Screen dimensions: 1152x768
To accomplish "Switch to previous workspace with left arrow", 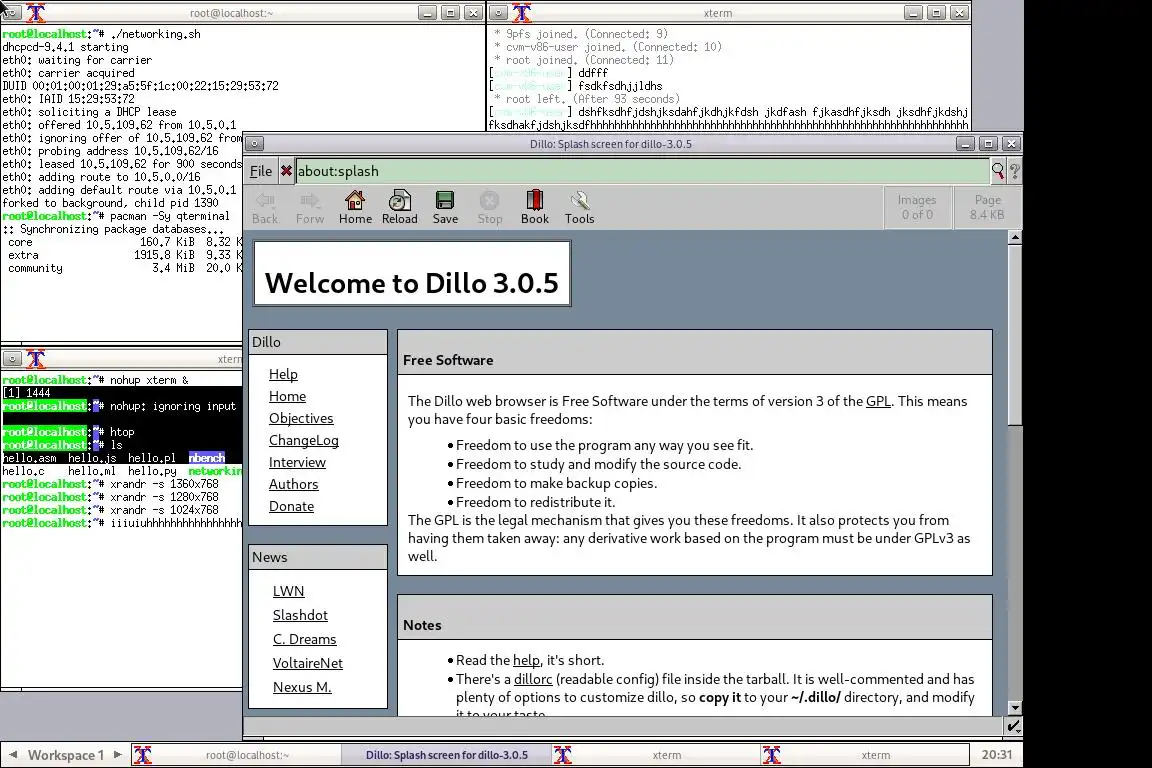I will (12, 755).
